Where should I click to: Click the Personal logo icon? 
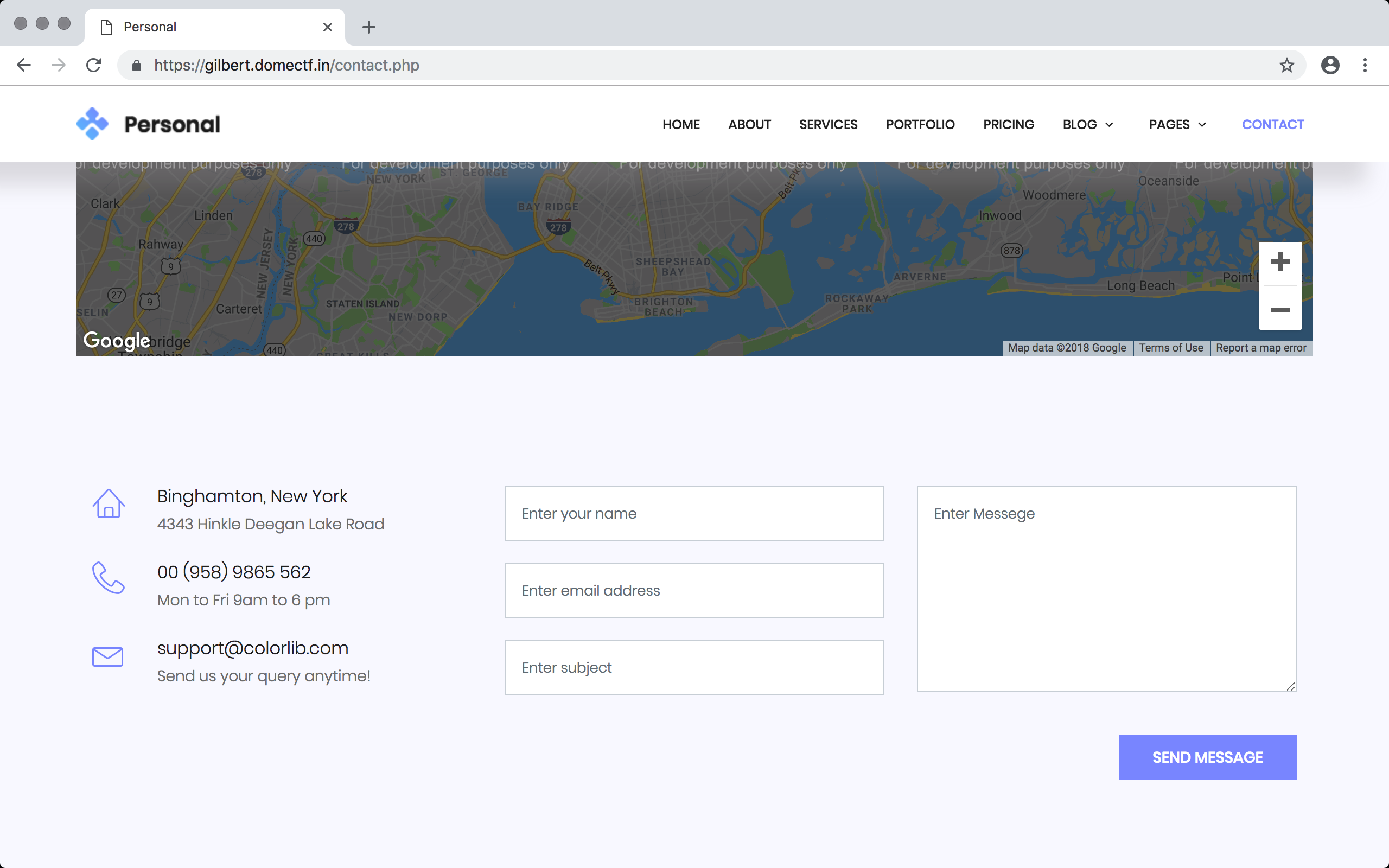pos(92,124)
